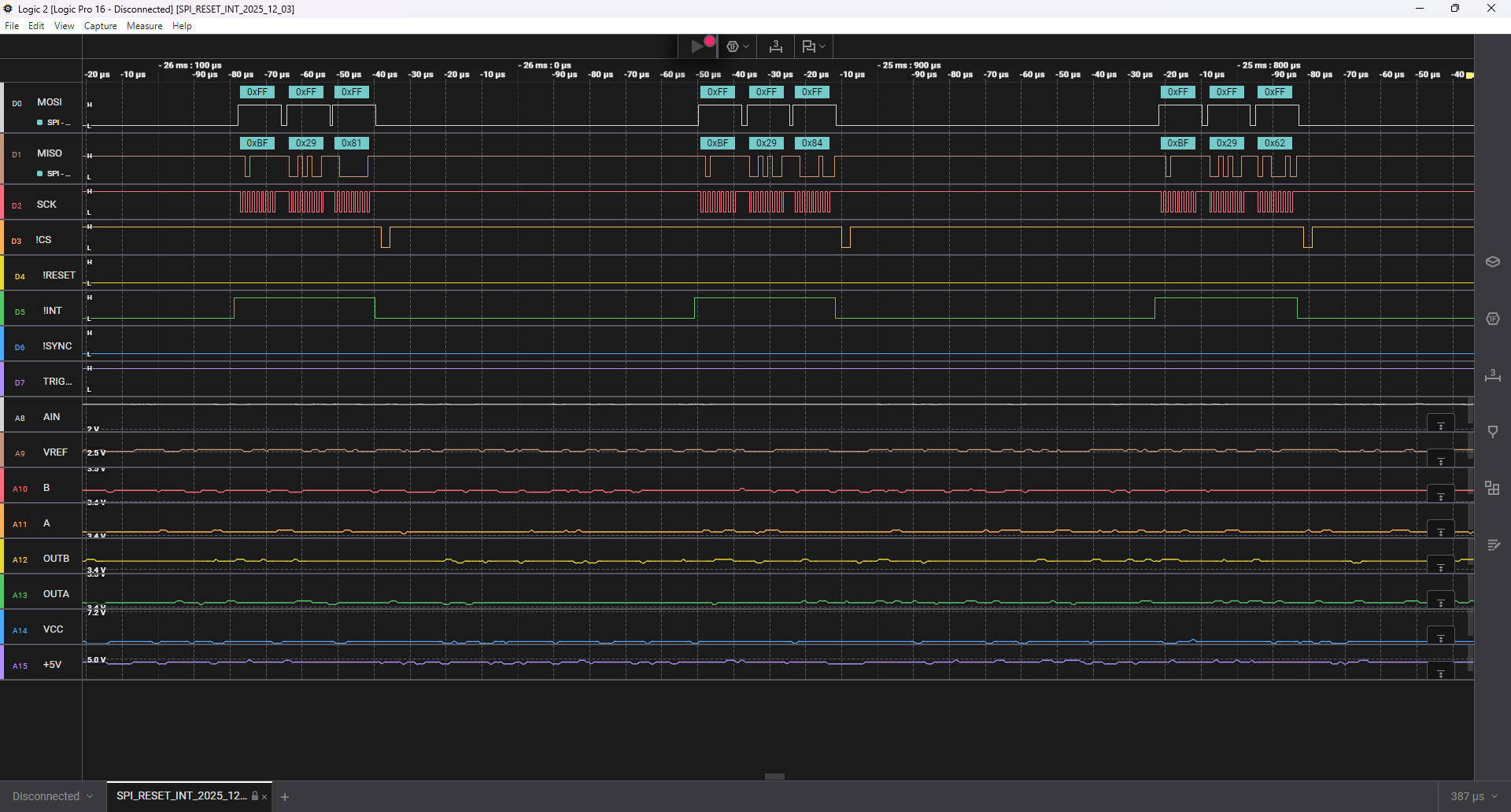Click the -25 ms : 900 µs ruler label
Image resolution: width=1511 pixels, height=812 pixels.
(x=909, y=65)
